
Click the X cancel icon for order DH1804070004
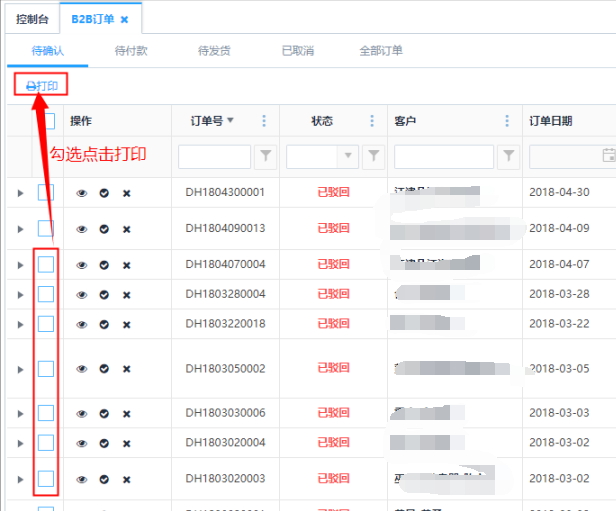coord(126,265)
